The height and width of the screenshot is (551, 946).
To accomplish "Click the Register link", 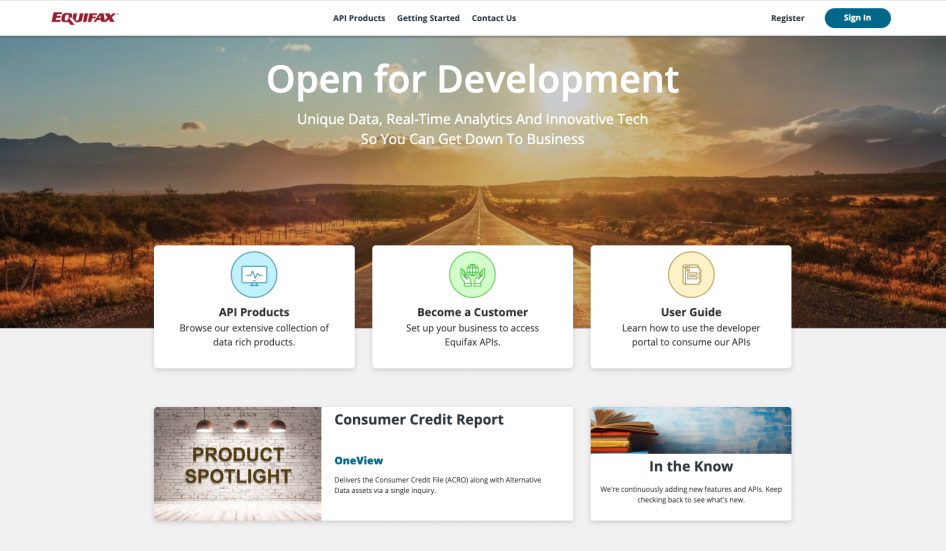I will (787, 18).
